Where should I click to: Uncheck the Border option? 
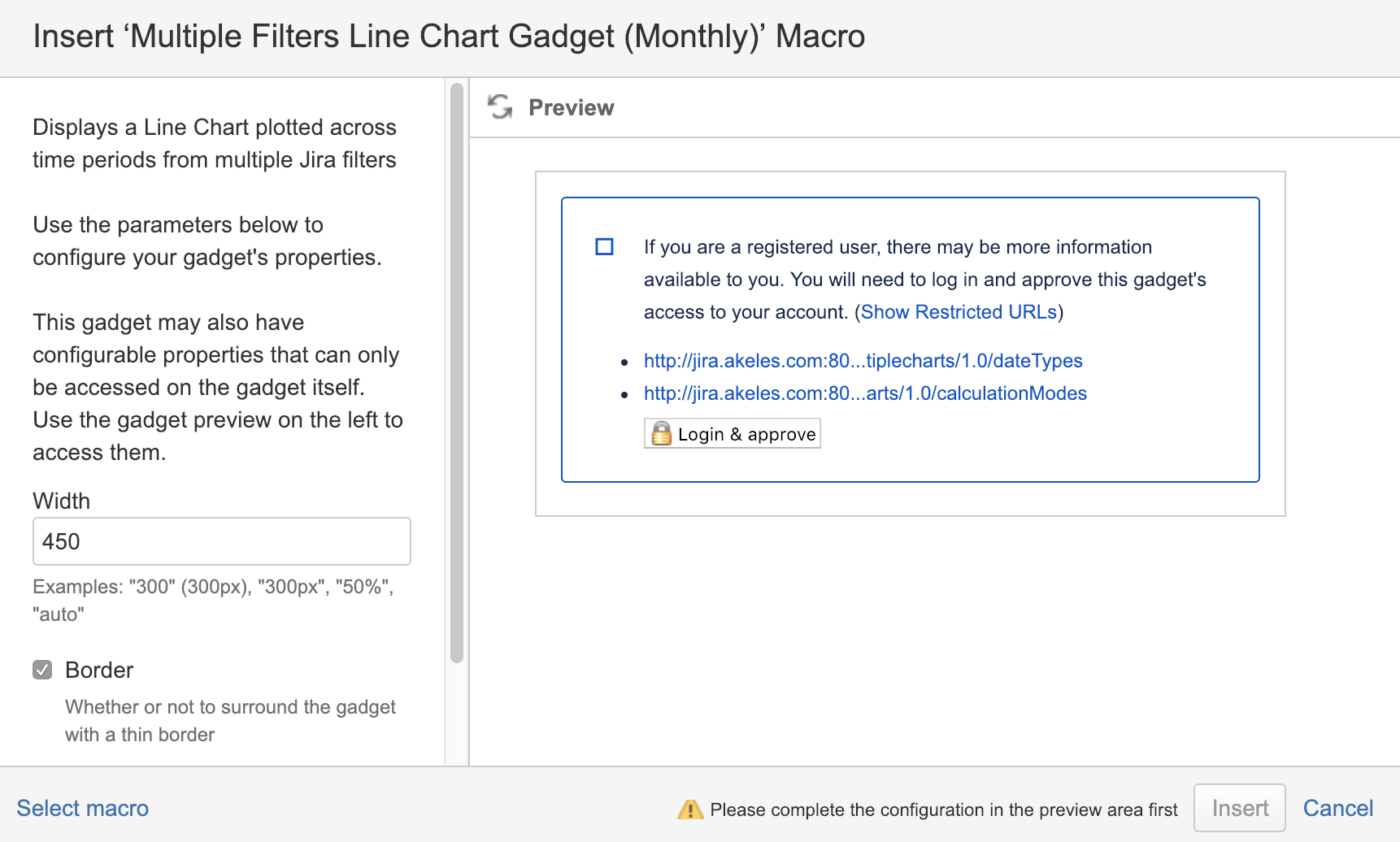point(42,670)
